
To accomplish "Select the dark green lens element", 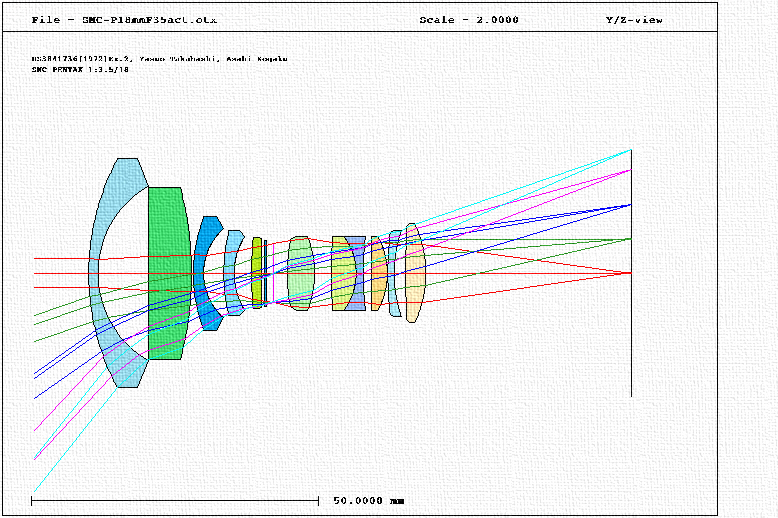I will coord(169,273).
